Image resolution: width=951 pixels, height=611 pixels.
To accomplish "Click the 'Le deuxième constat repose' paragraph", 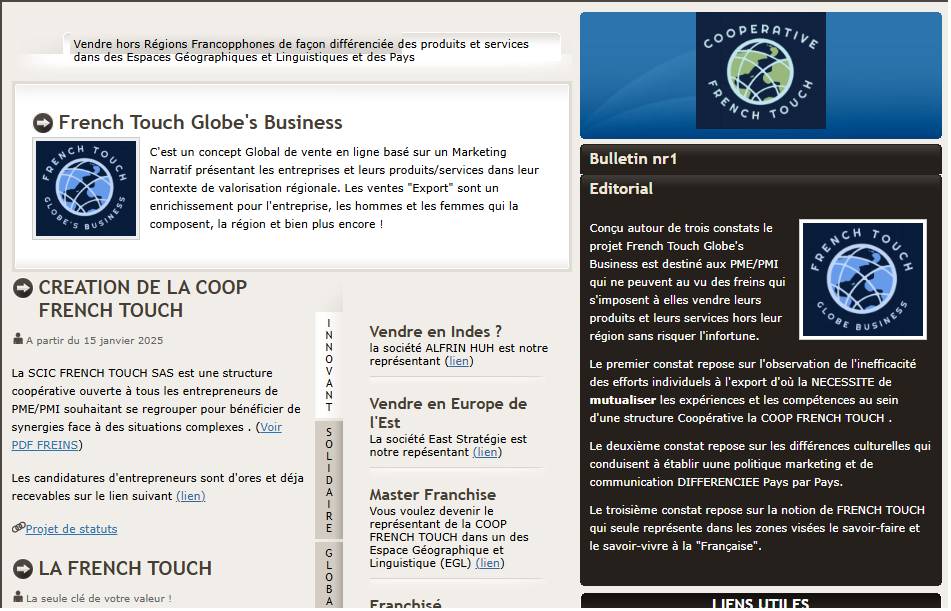I will pos(760,464).
